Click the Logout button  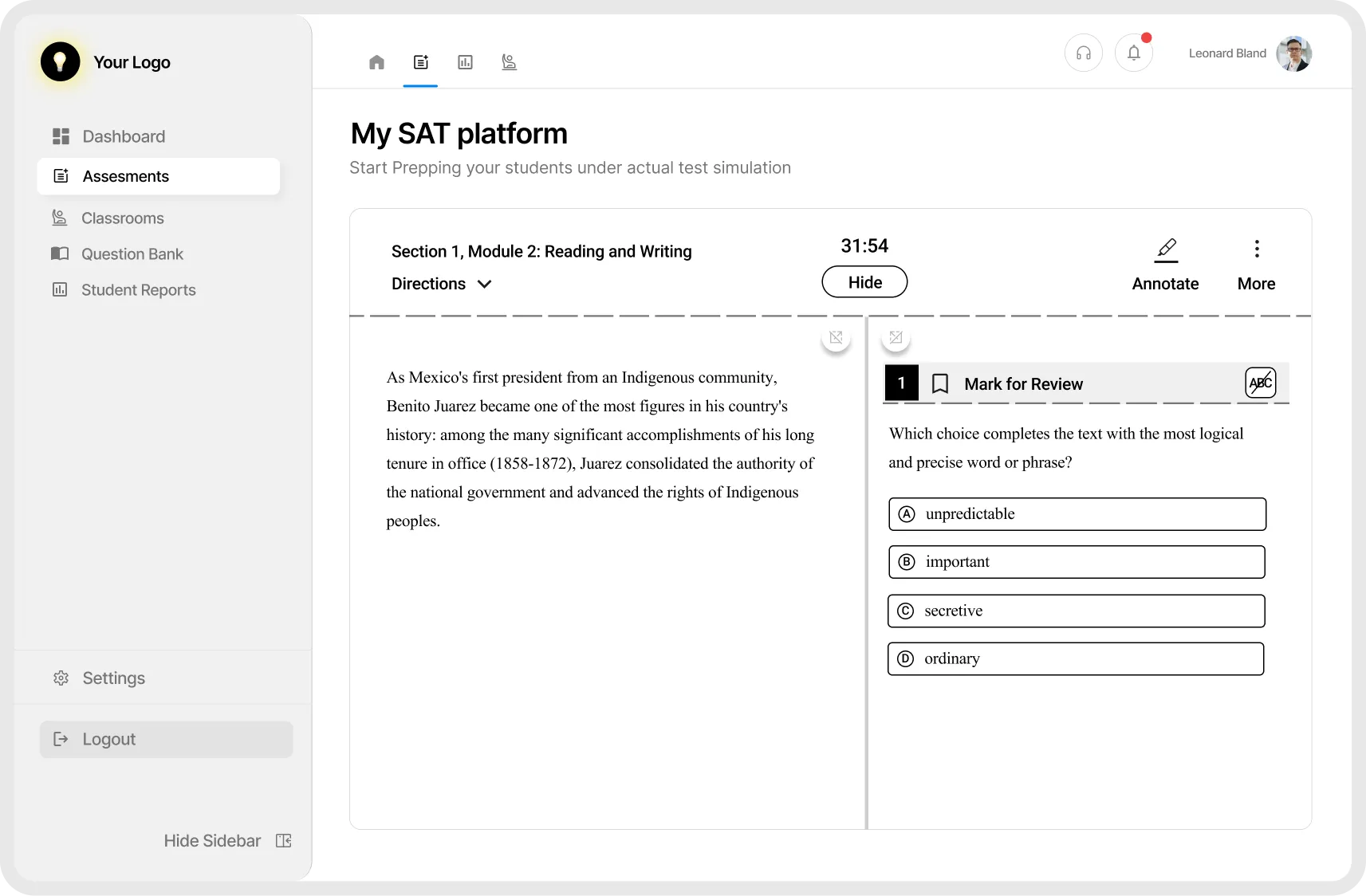point(167,740)
